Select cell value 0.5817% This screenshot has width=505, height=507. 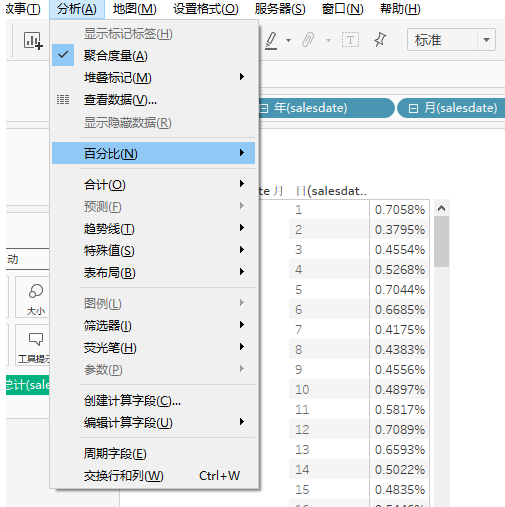[x=400, y=410]
